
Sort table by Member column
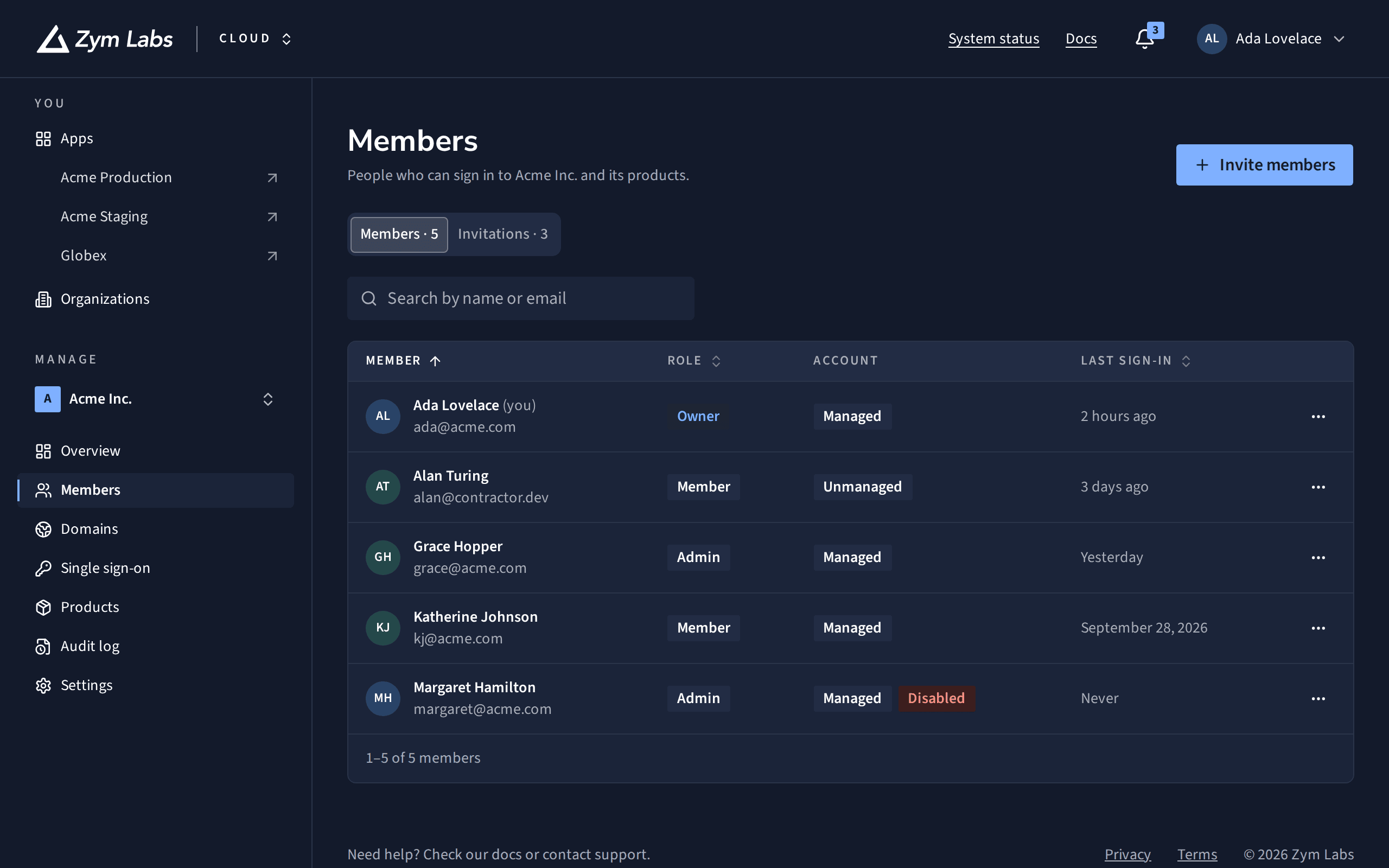click(x=404, y=361)
